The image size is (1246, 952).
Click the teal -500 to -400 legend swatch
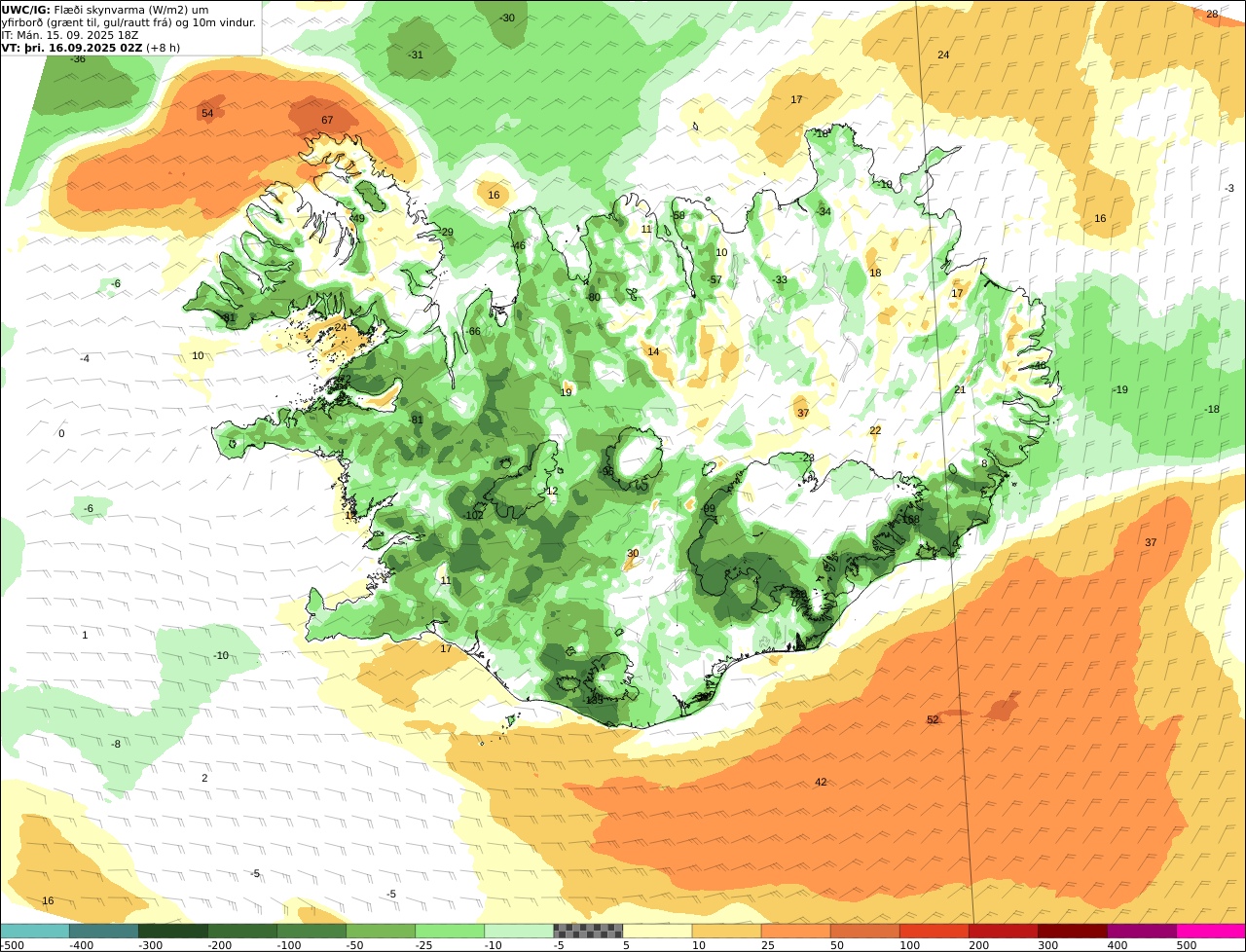point(35,931)
